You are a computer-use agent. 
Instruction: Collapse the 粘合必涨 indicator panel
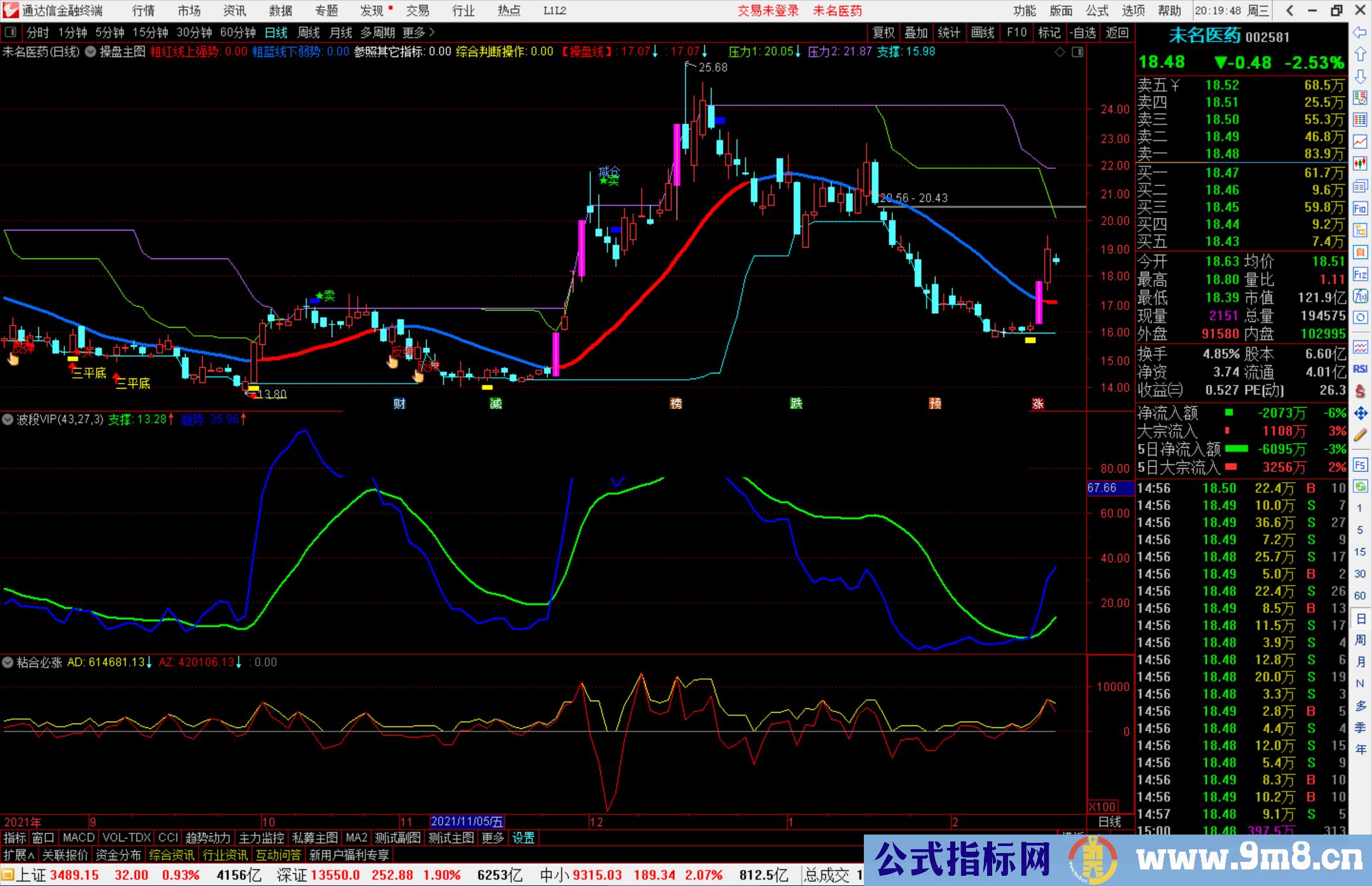pyautogui.click(x=7, y=662)
